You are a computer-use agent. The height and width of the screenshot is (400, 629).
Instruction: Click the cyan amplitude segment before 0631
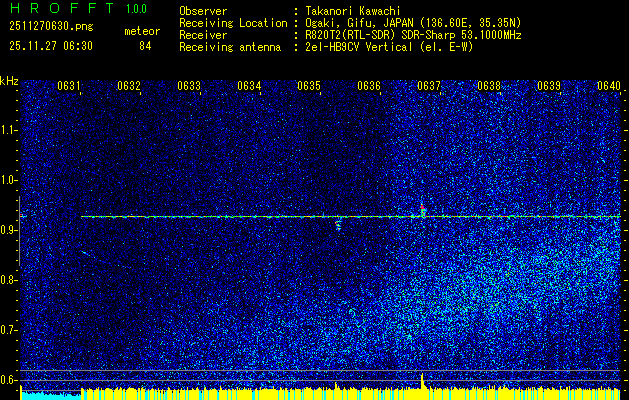51,396
